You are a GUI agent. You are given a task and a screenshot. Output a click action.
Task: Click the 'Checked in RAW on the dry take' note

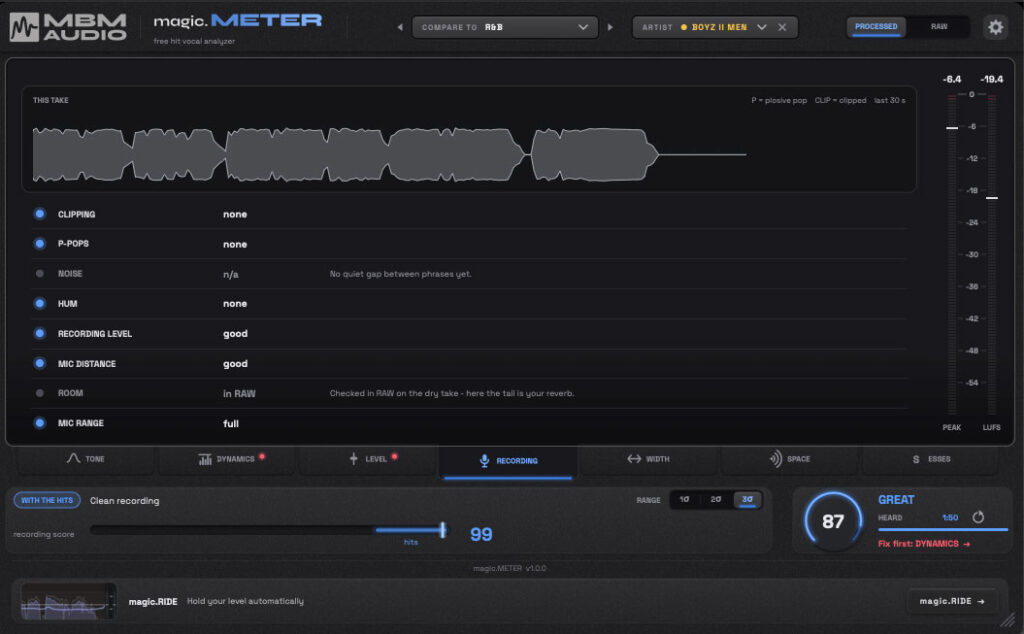point(452,394)
